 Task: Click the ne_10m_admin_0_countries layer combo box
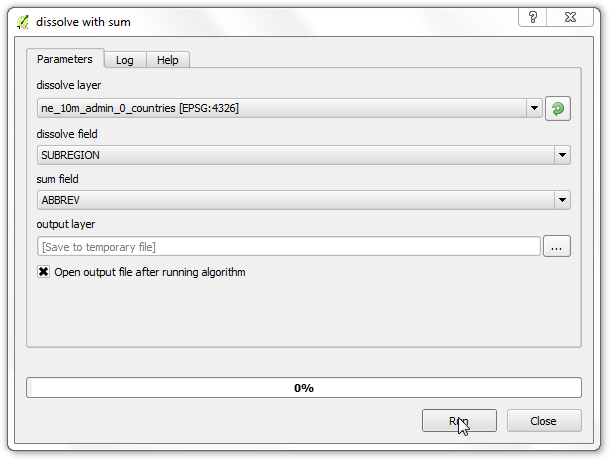(x=290, y=108)
